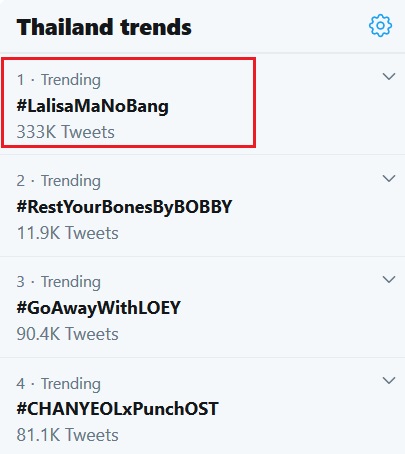Open the #LalisaMaNoBang hashtag
Viewport: 405px width, 454px height.
pos(93,107)
